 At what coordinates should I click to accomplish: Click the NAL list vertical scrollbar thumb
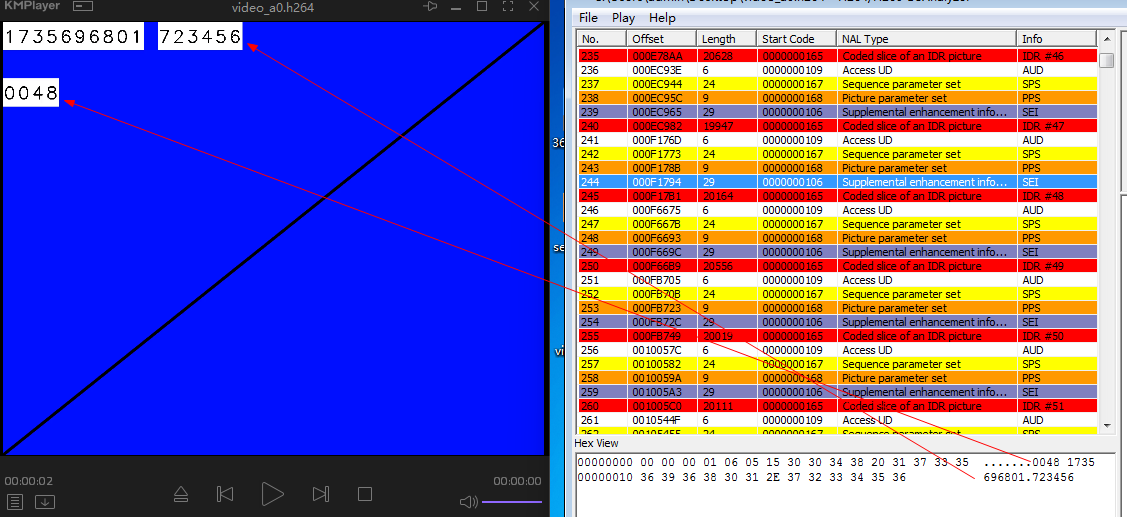(1108, 60)
